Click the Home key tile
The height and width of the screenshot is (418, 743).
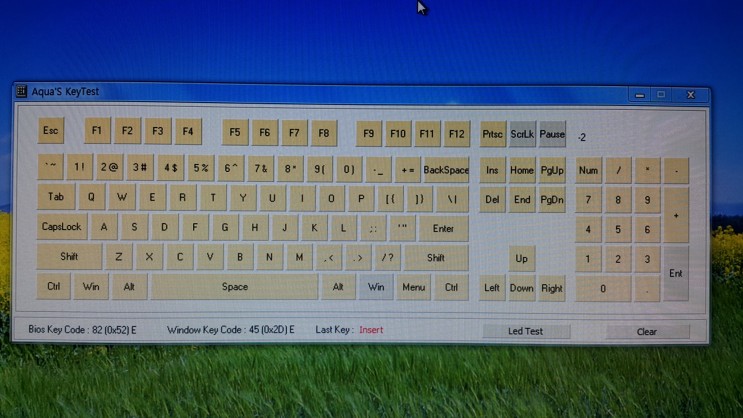522,170
